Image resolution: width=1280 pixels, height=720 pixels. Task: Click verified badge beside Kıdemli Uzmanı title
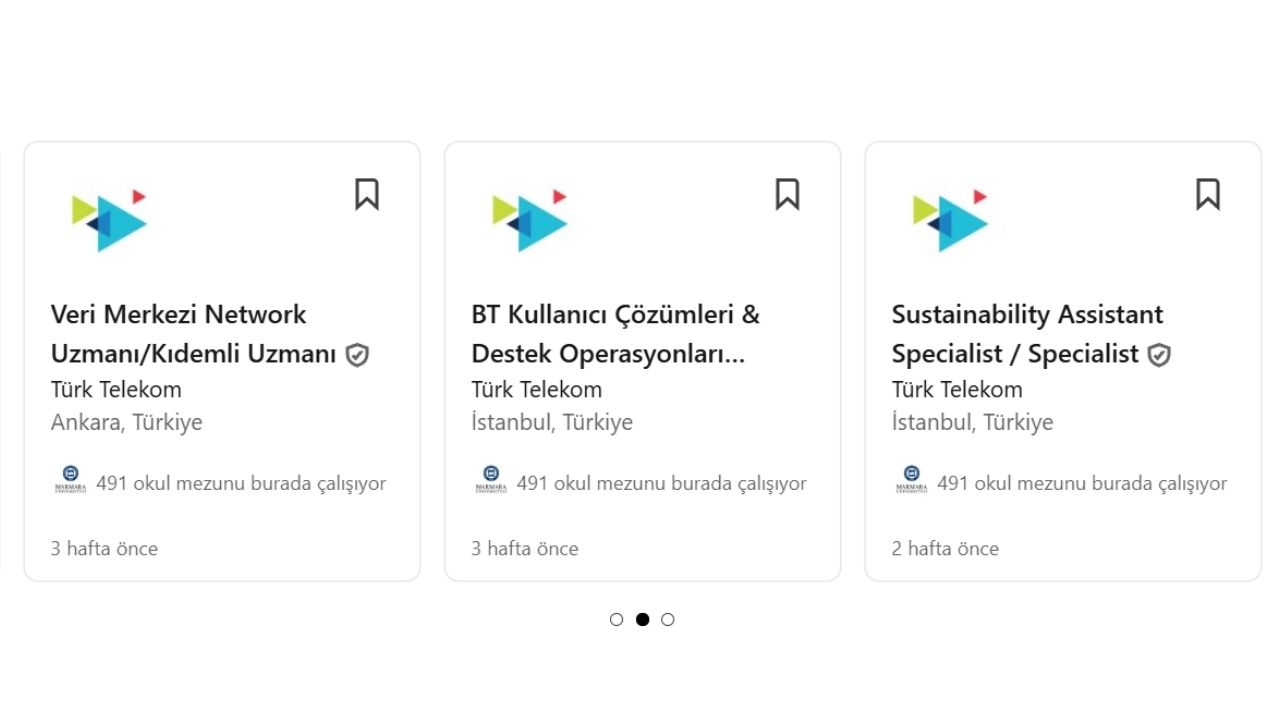tap(357, 355)
